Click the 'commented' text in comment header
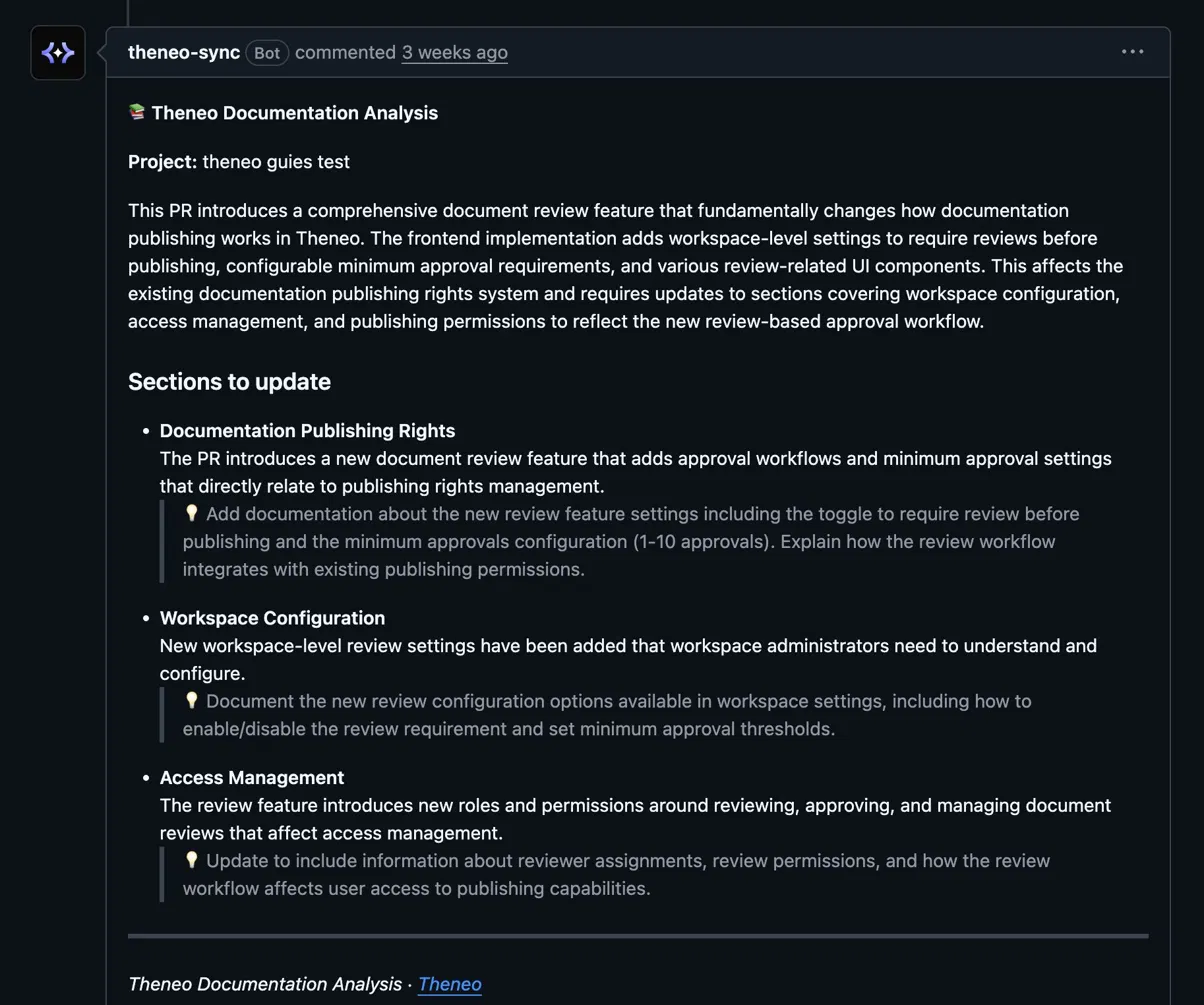The height and width of the screenshot is (1005, 1204). (345, 52)
